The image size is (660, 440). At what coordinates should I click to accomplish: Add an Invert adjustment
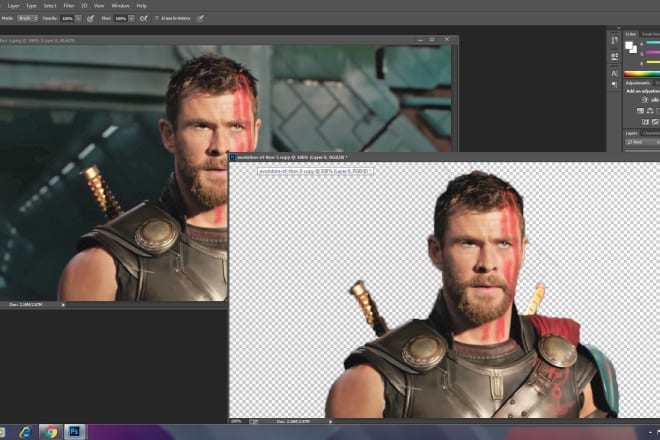pos(645,122)
